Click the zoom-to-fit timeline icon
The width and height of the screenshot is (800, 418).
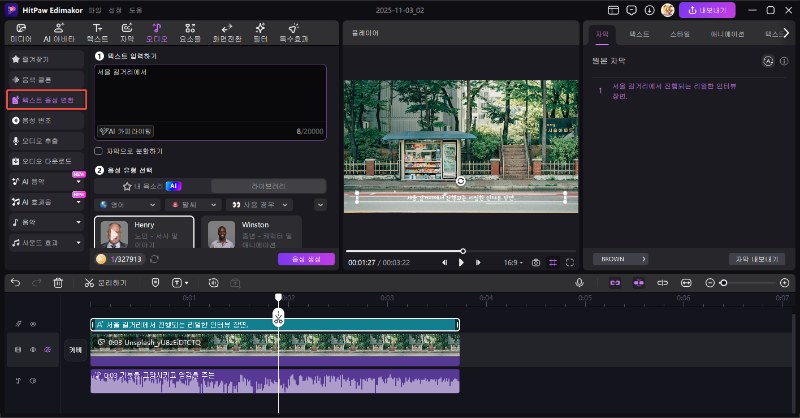pos(686,283)
